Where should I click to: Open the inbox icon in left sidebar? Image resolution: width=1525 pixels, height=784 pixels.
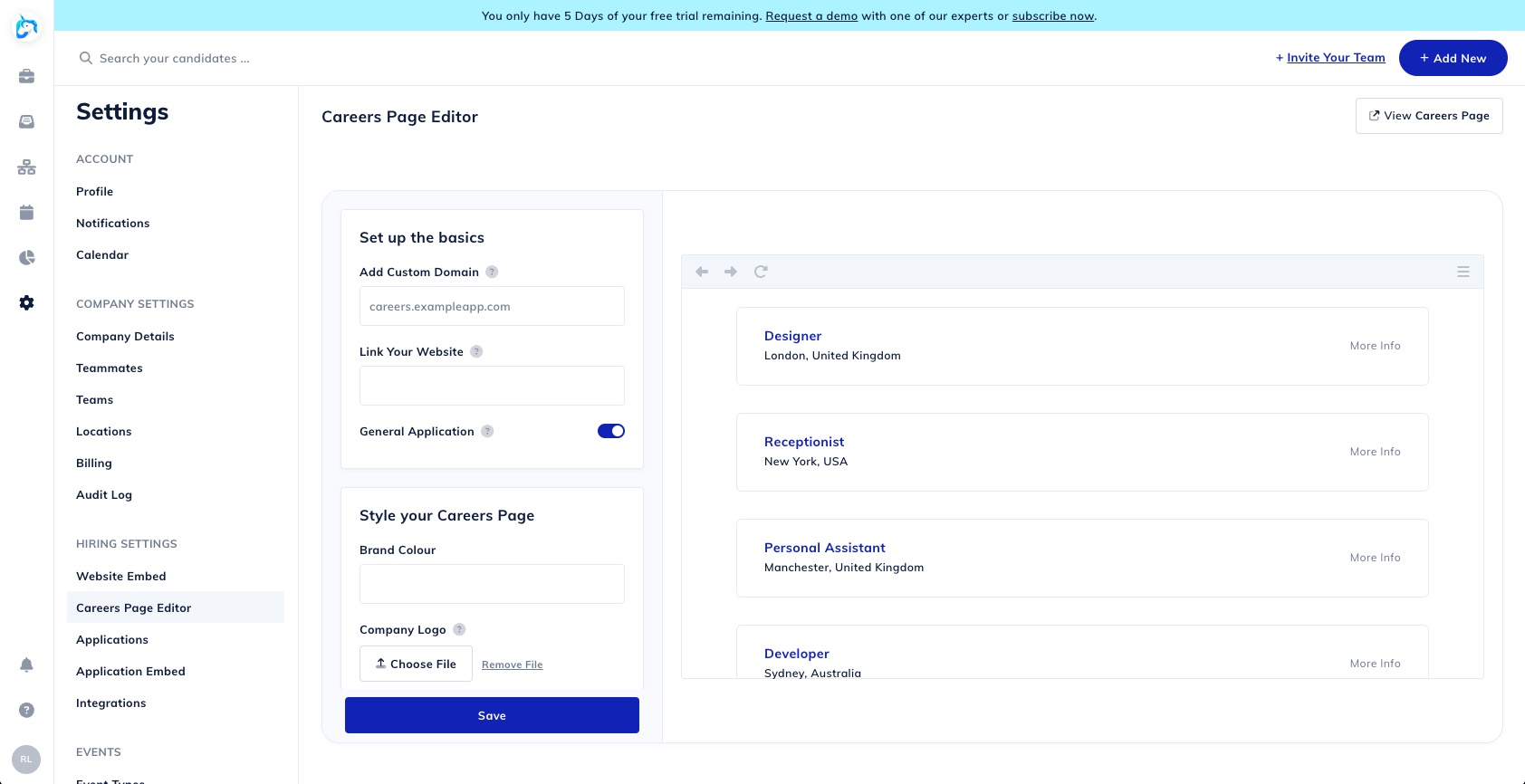pyautogui.click(x=26, y=121)
